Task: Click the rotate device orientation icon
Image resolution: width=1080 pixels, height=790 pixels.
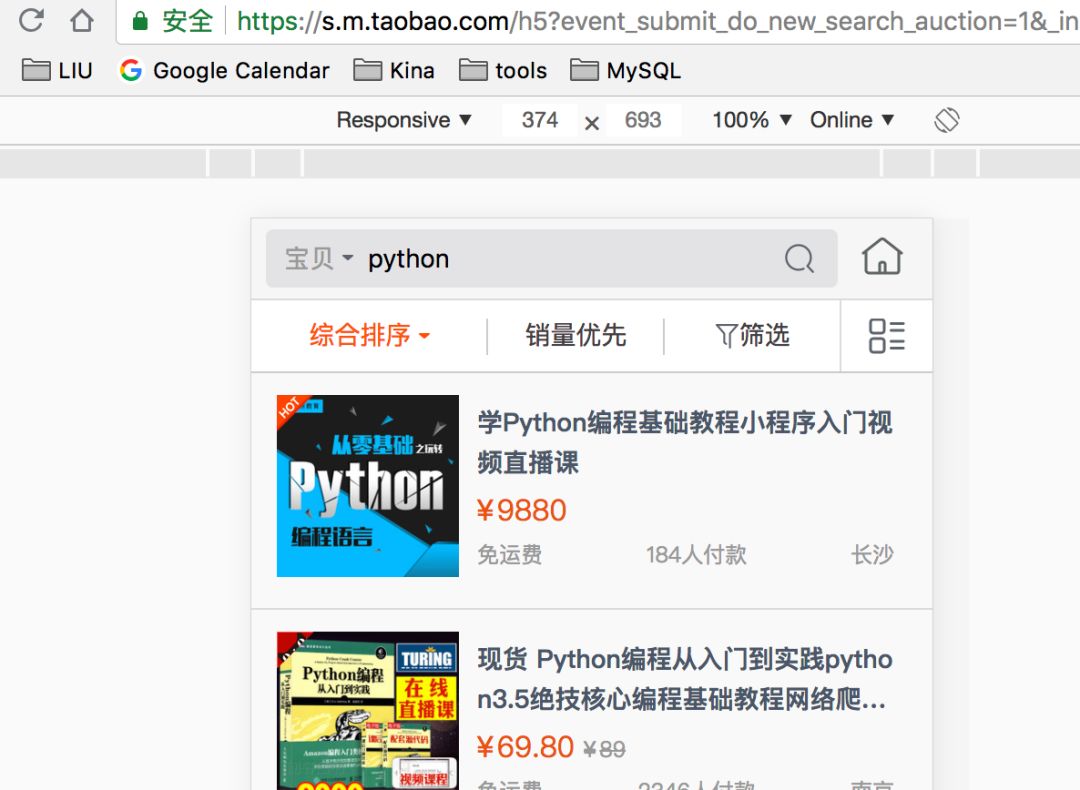Action: click(947, 120)
